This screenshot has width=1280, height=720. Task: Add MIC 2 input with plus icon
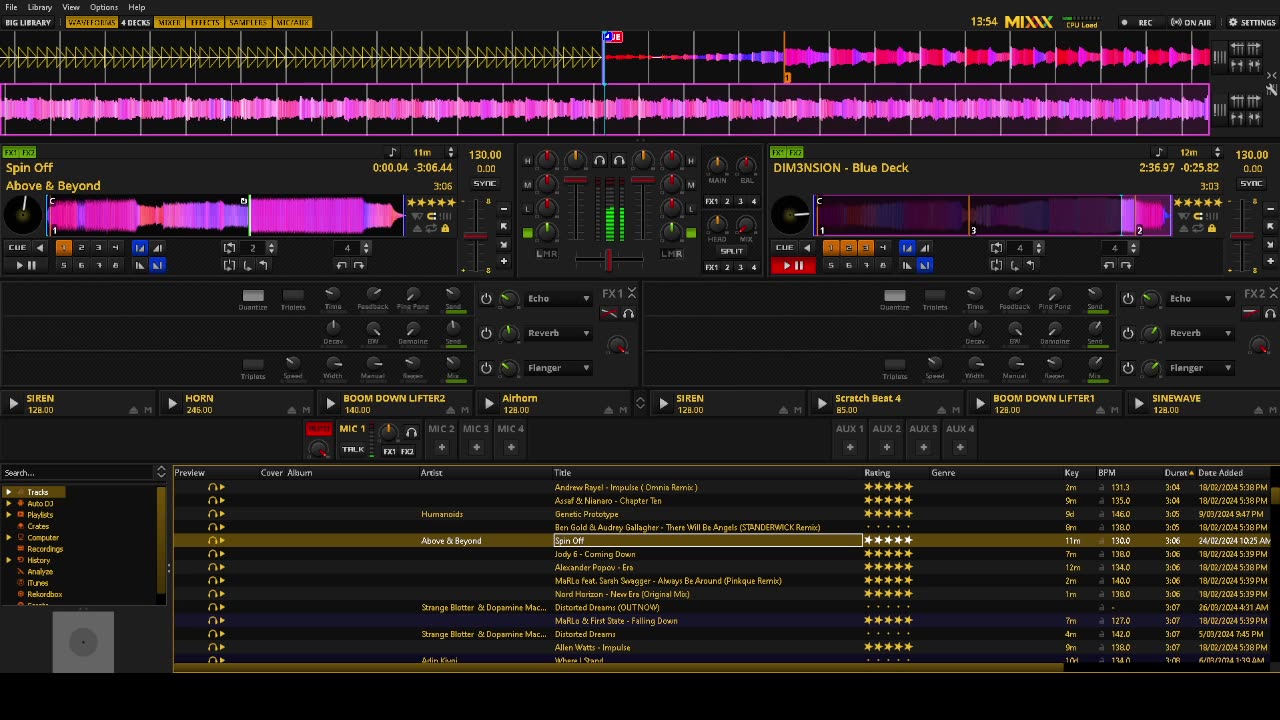pos(441,447)
